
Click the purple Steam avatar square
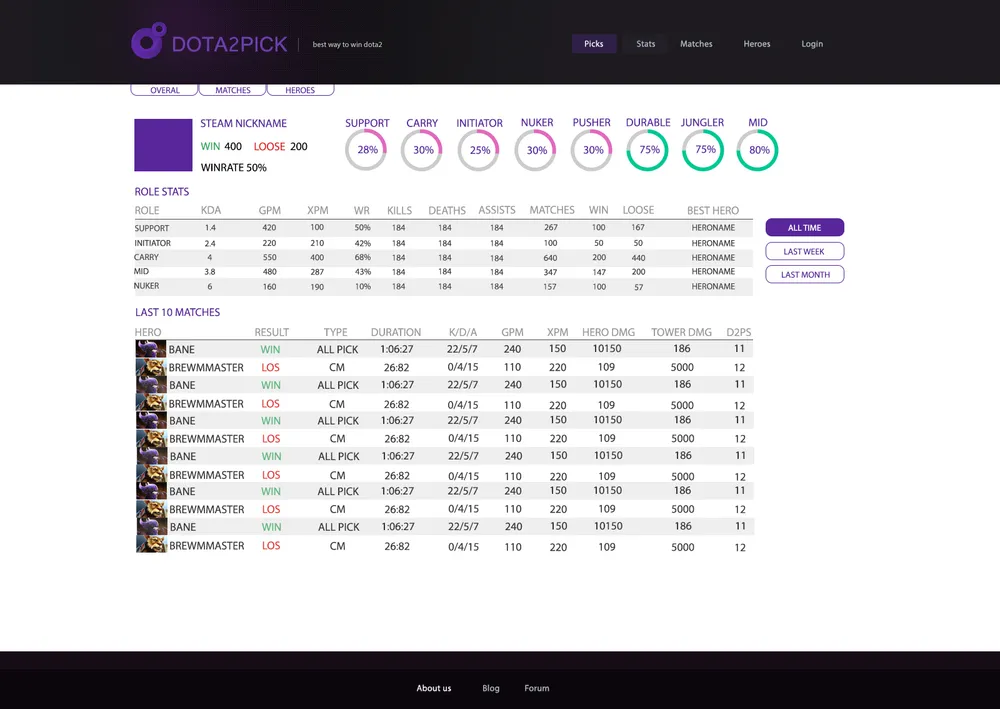pyautogui.click(x=163, y=145)
